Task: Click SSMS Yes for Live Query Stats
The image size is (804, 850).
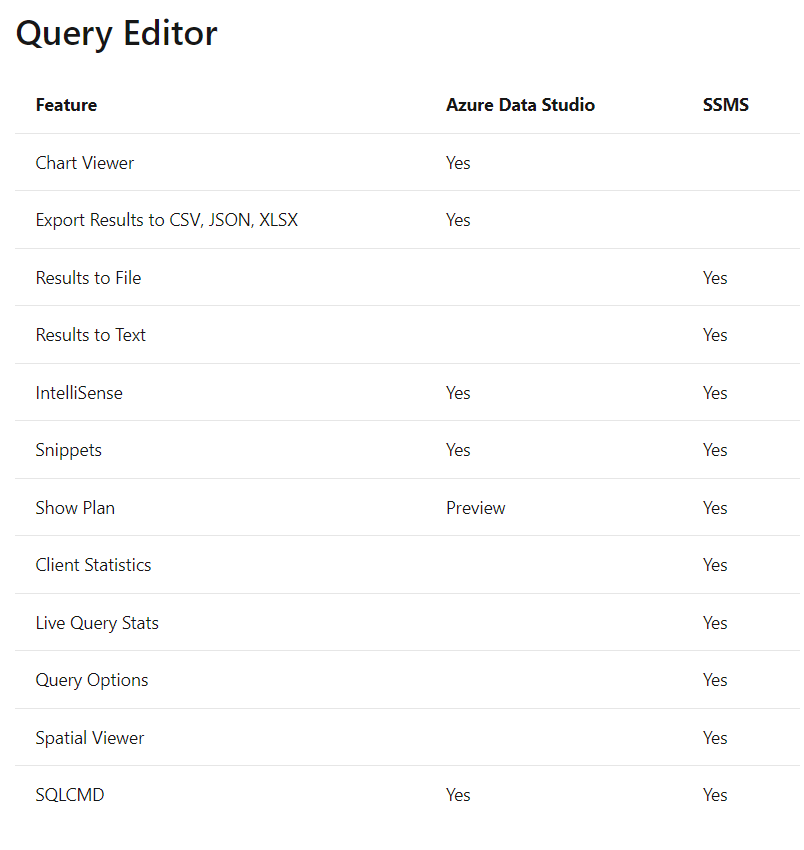Action: pos(715,623)
